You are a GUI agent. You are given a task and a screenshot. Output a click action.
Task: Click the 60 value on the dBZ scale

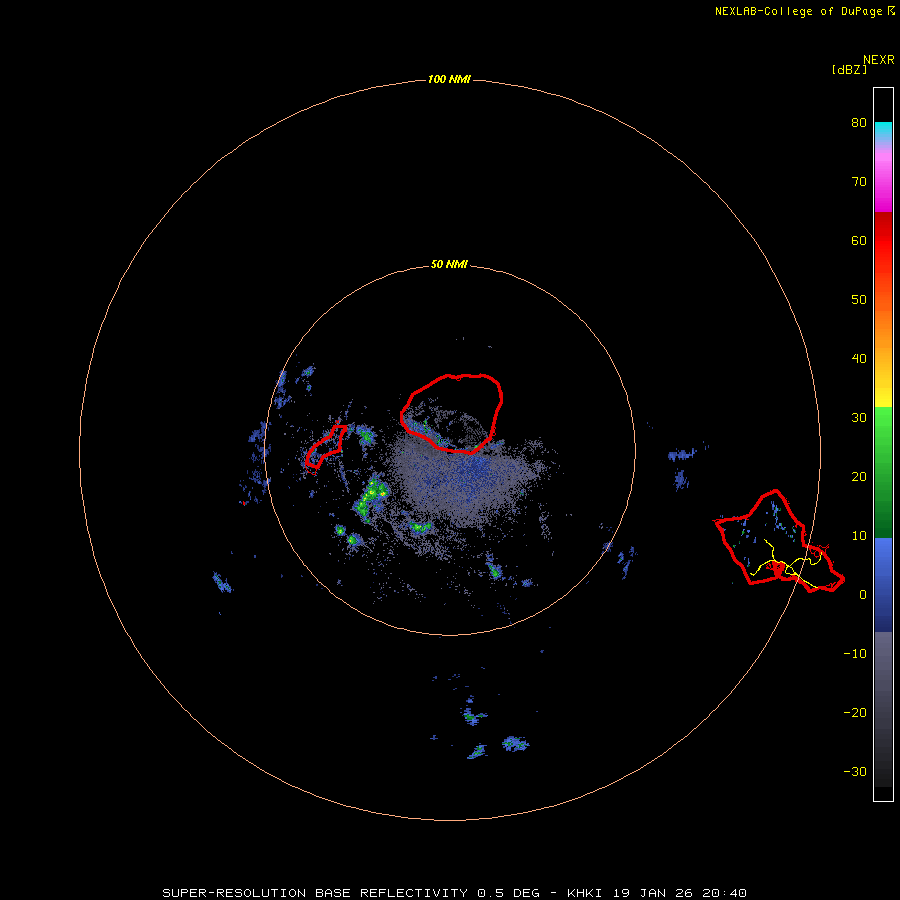click(x=859, y=241)
